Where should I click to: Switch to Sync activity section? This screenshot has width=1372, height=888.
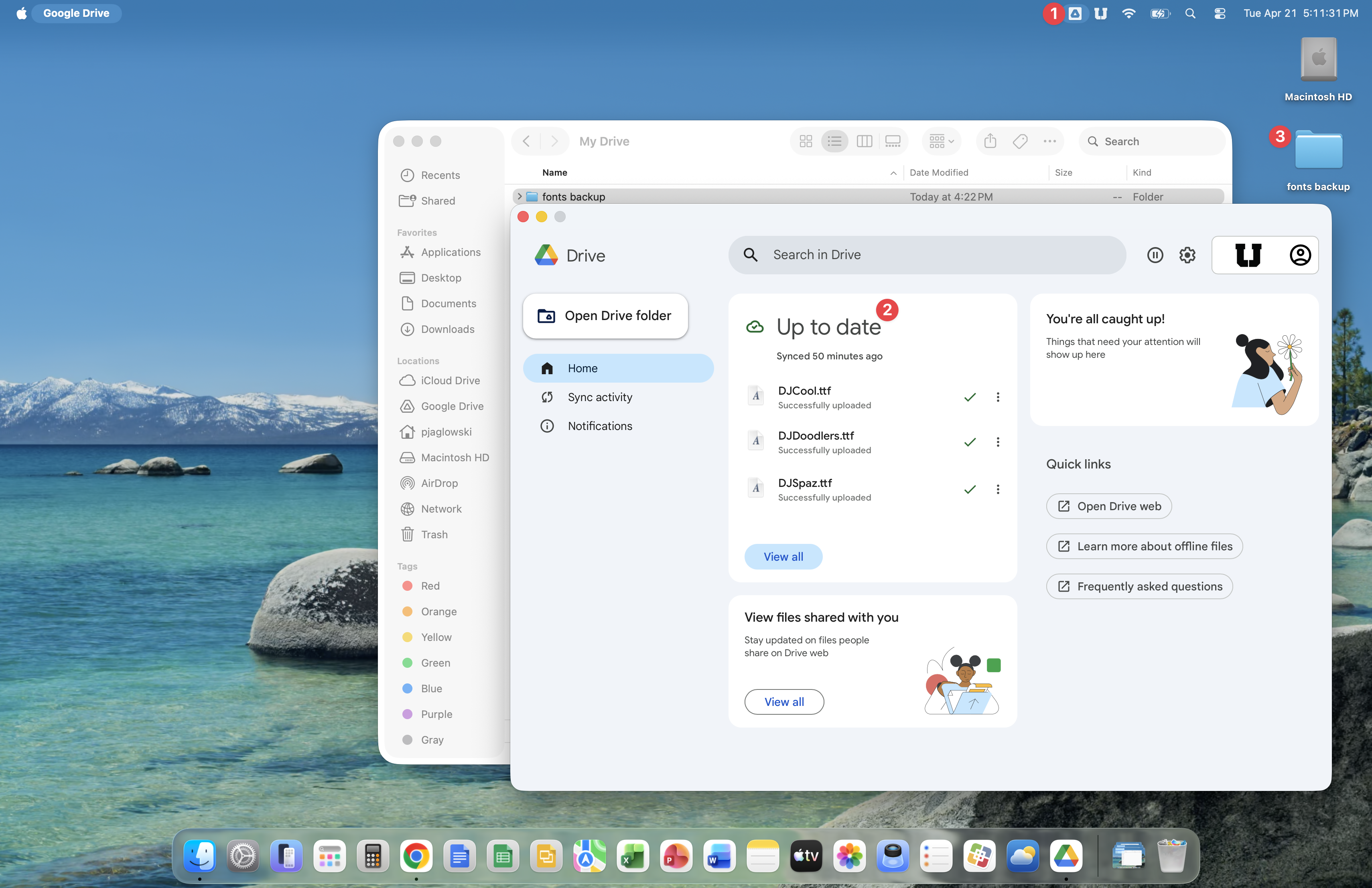tap(599, 397)
